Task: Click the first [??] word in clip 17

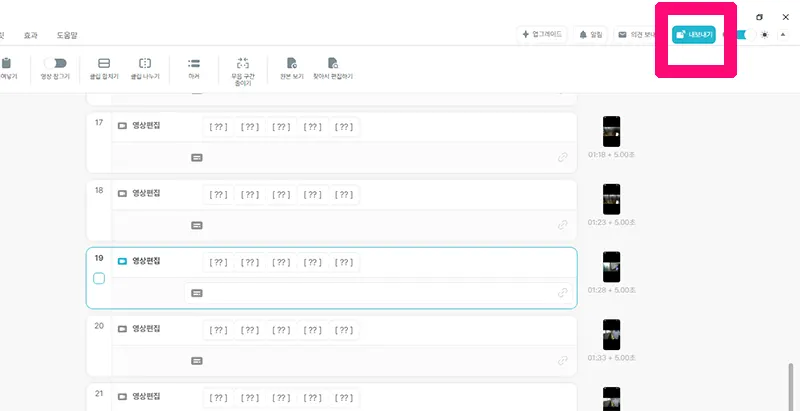Action: [218, 127]
